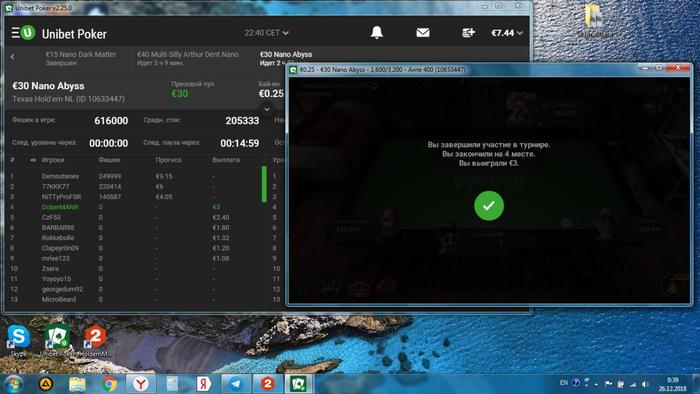Image resolution: width=700 pixels, height=394 pixels.
Task: Click the green Unibet logo
Action: point(28,33)
